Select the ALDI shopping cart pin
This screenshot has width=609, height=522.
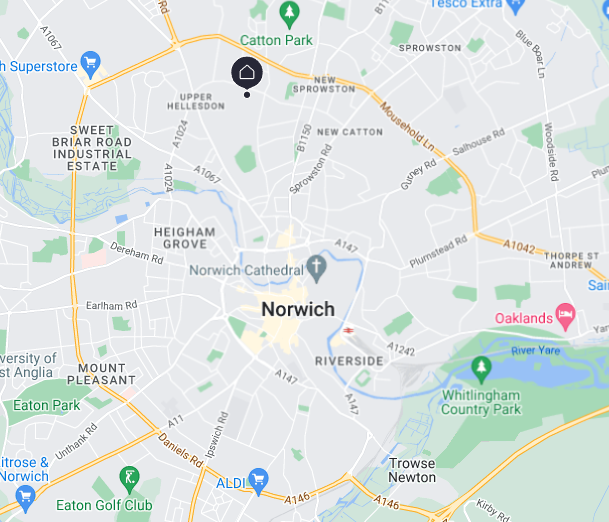coord(259,482)
